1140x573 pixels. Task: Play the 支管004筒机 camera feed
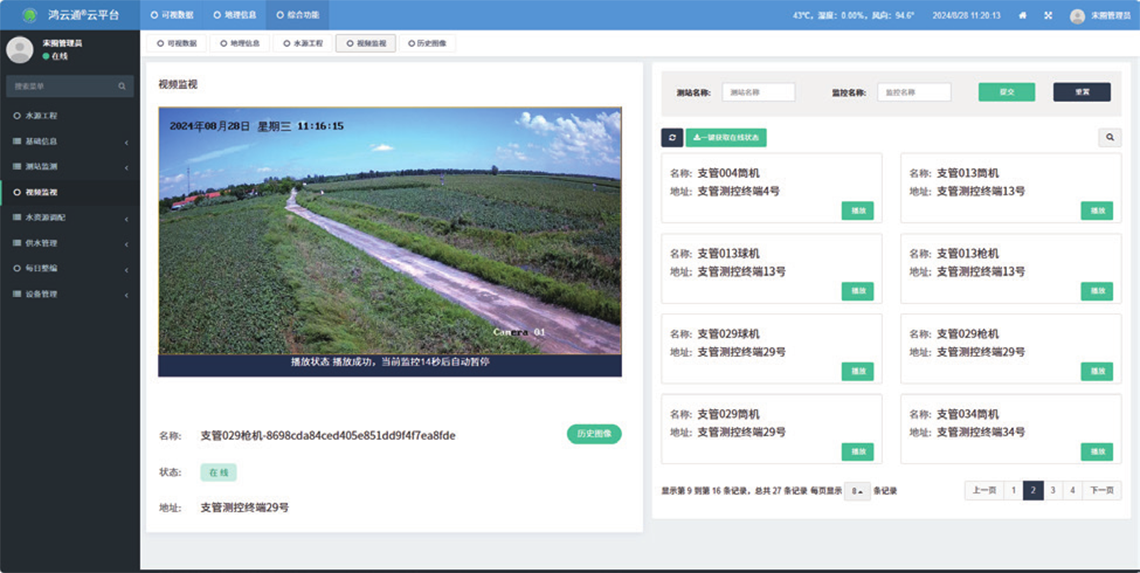pos(857,211)
